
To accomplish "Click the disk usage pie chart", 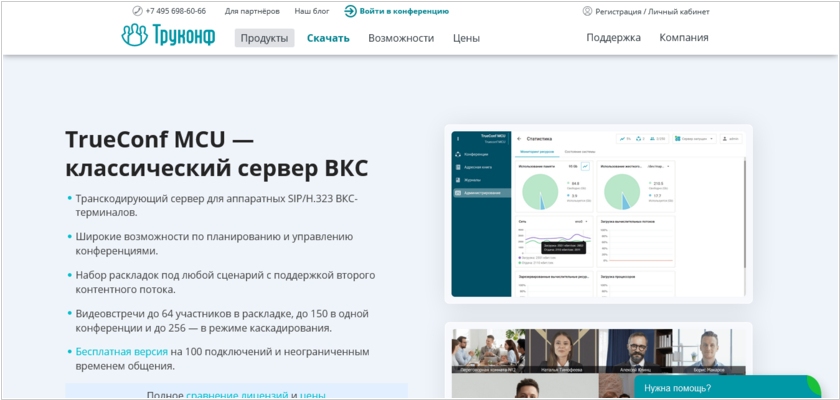I will pos(622,192).
